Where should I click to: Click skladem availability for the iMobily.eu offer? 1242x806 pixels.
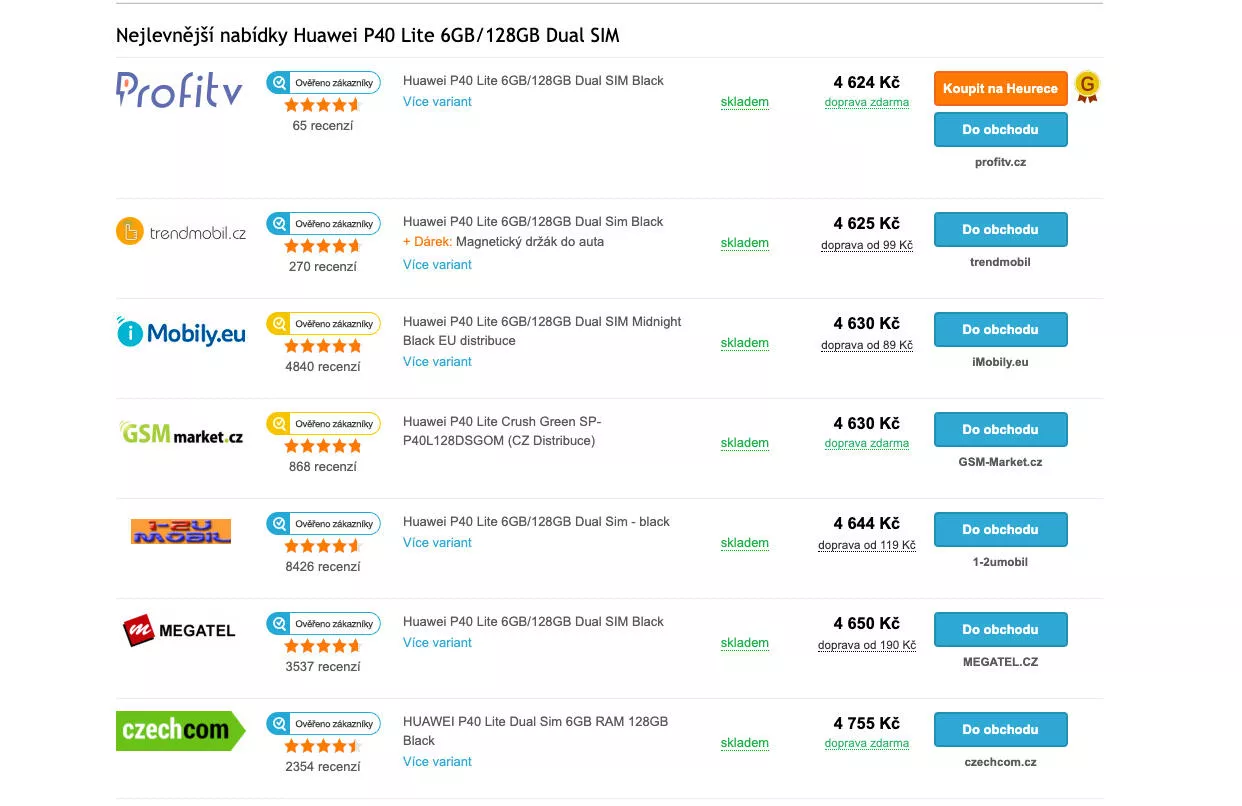[x=745, y=343]
